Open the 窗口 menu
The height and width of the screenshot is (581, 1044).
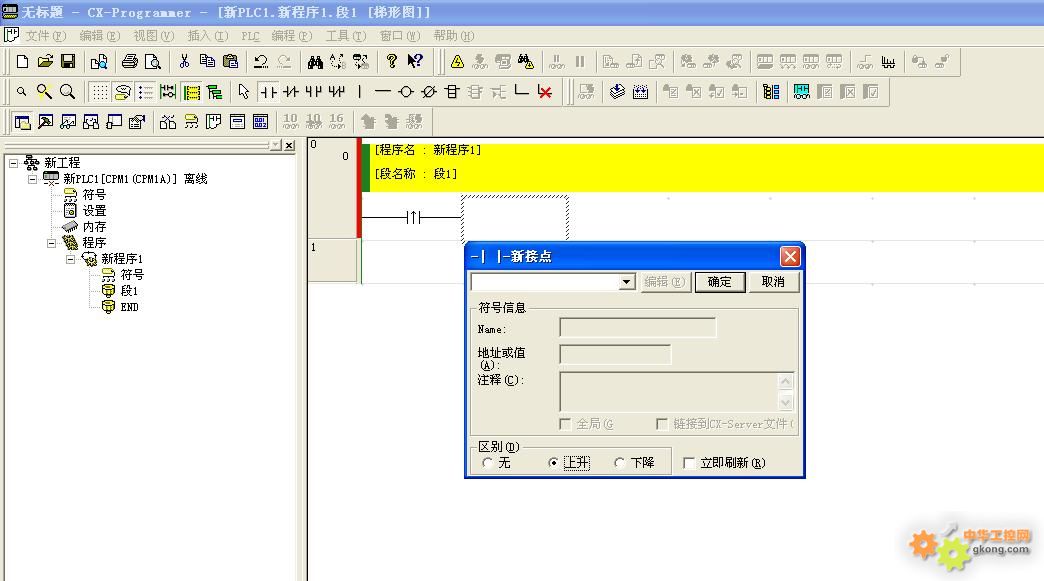[x=399, y=36]
